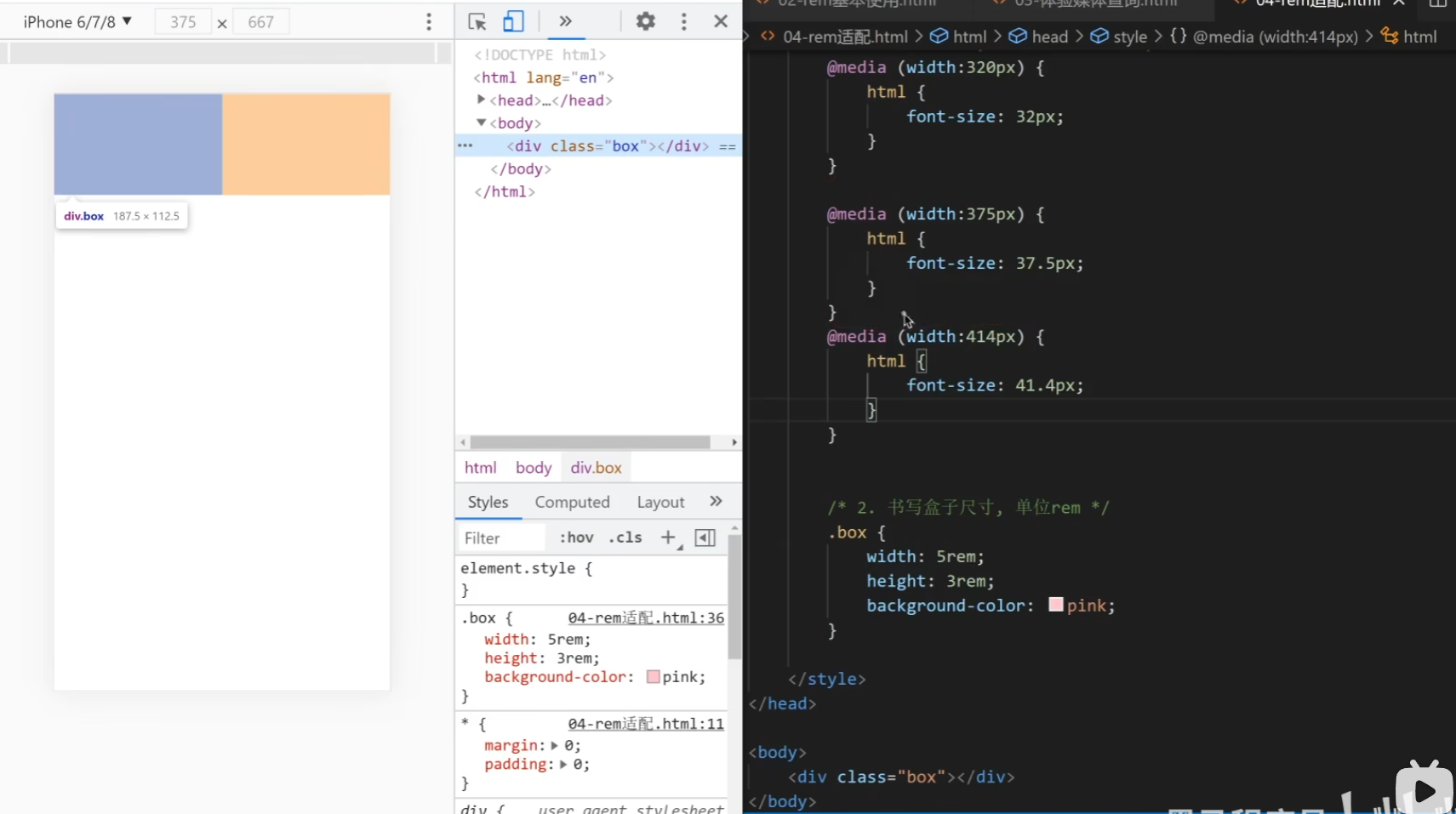This screenshot has height=814, width=1456.
Task: Open DevTools settings gear
Action: (646, 21)
